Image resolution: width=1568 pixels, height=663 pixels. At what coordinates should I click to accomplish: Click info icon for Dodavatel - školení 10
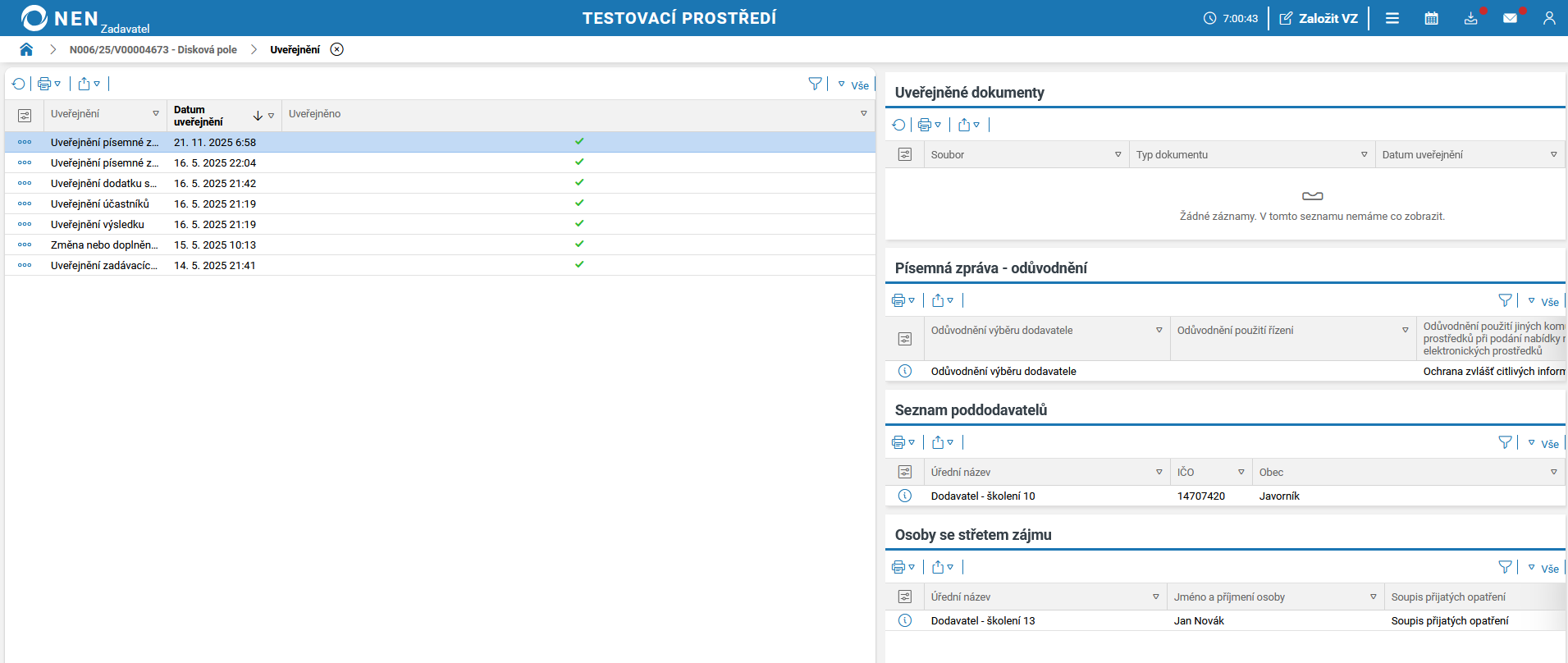[905, 496]
